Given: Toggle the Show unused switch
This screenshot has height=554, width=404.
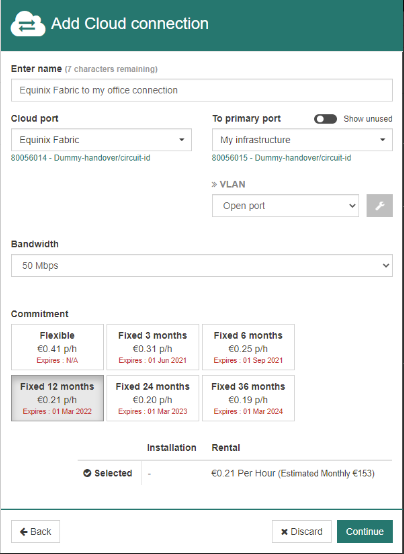Looking at the screenshot, I should pyautogui.click(x=325, y=119).
